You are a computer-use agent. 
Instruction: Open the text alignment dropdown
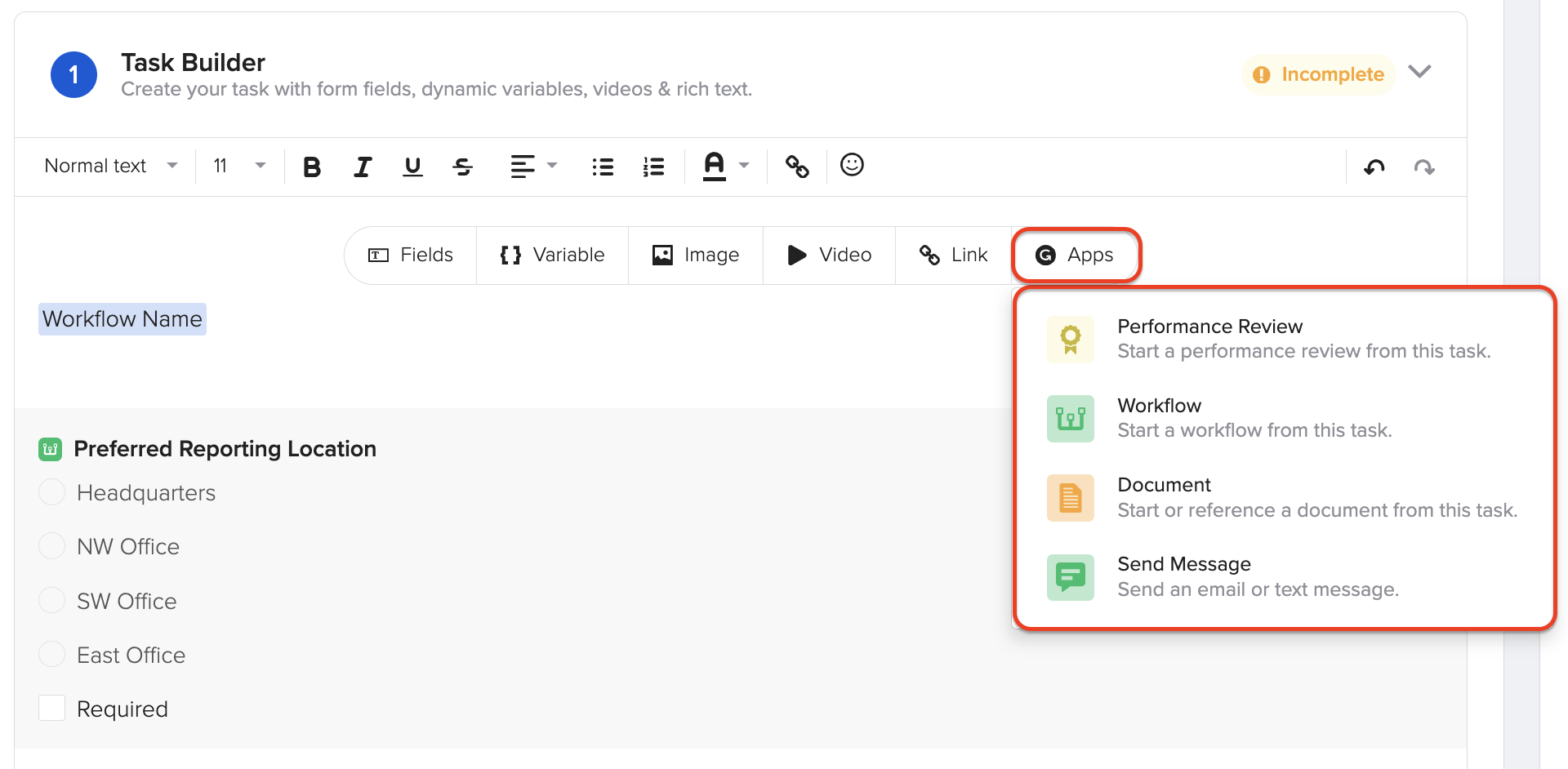click(533, 166)
